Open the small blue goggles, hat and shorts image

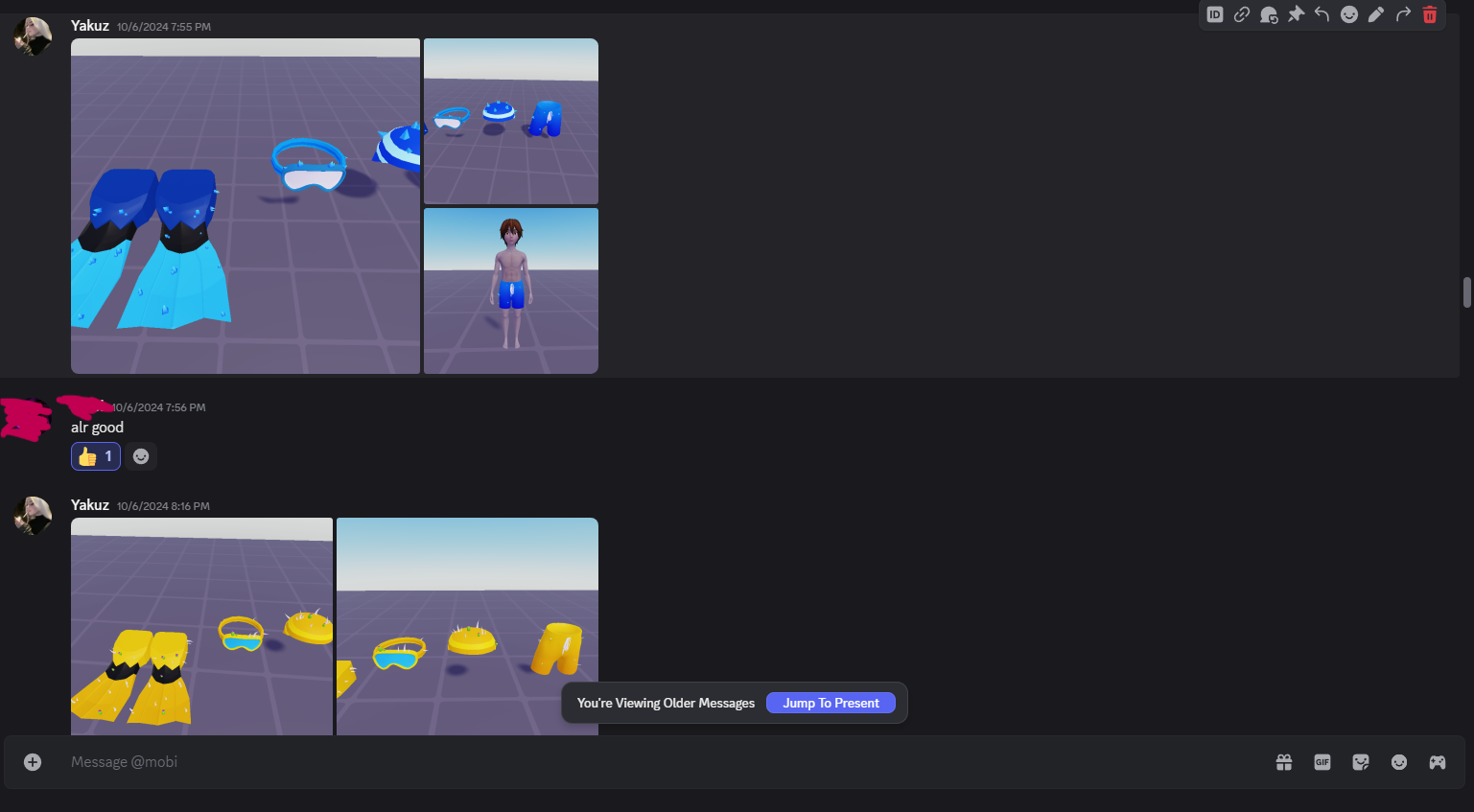coord(511,121)
